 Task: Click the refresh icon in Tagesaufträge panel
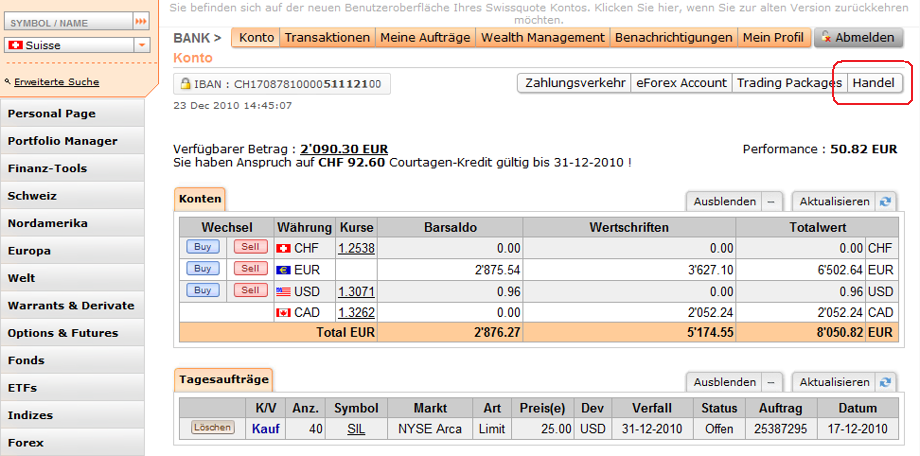(x=885, y=382)
